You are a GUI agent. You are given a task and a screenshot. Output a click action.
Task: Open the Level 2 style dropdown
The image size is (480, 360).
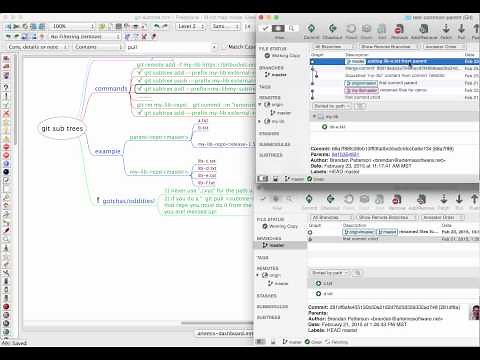click(191, 26)
